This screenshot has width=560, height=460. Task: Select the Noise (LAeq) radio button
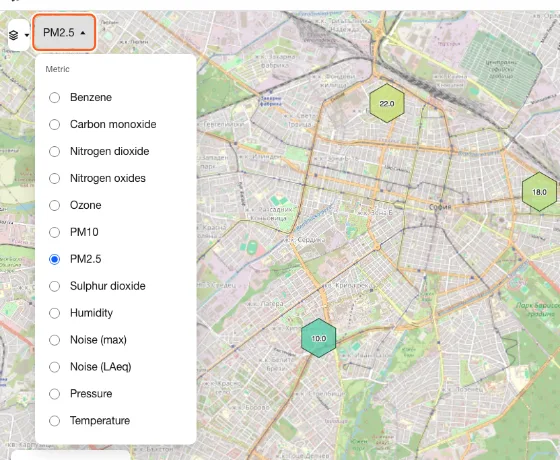click(54, 367)
